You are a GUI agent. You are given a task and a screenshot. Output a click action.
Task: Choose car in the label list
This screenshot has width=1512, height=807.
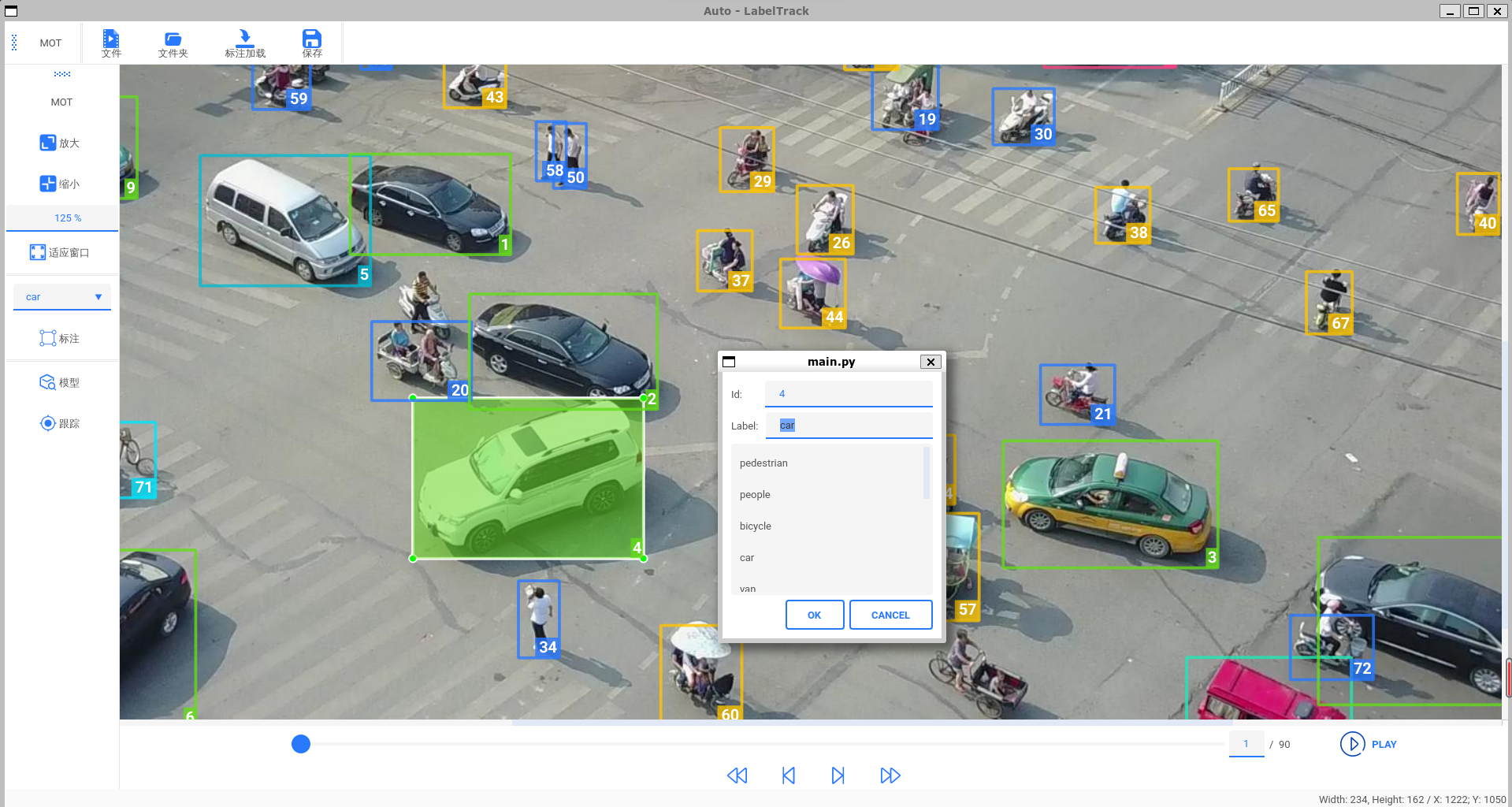click(827, 558)
